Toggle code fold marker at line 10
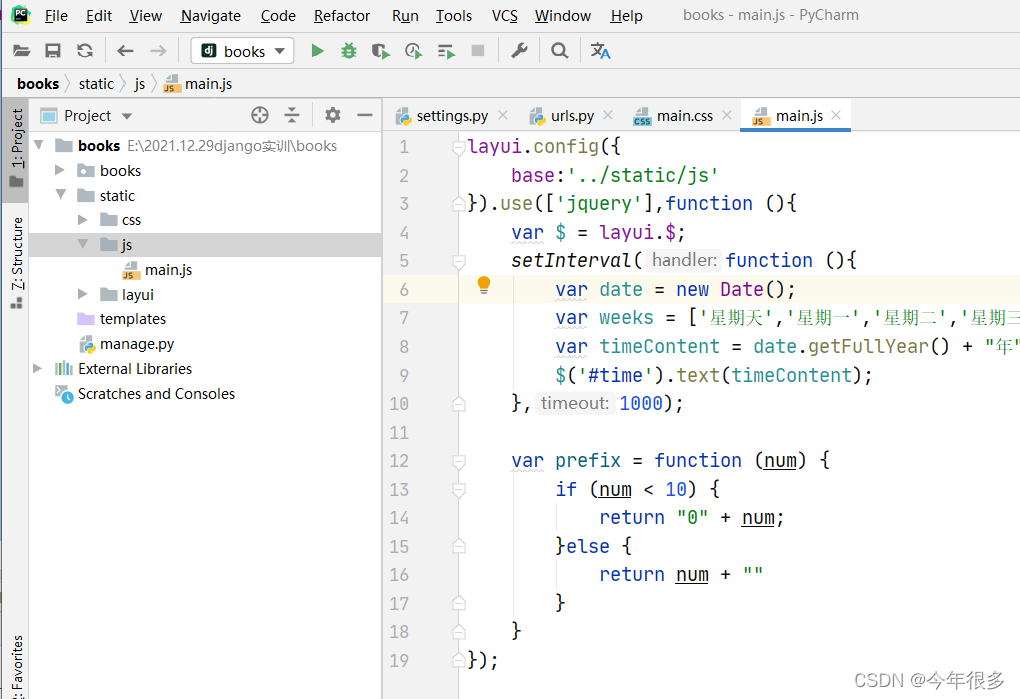This screenshot has width=1020, height=699. (459, 403)
